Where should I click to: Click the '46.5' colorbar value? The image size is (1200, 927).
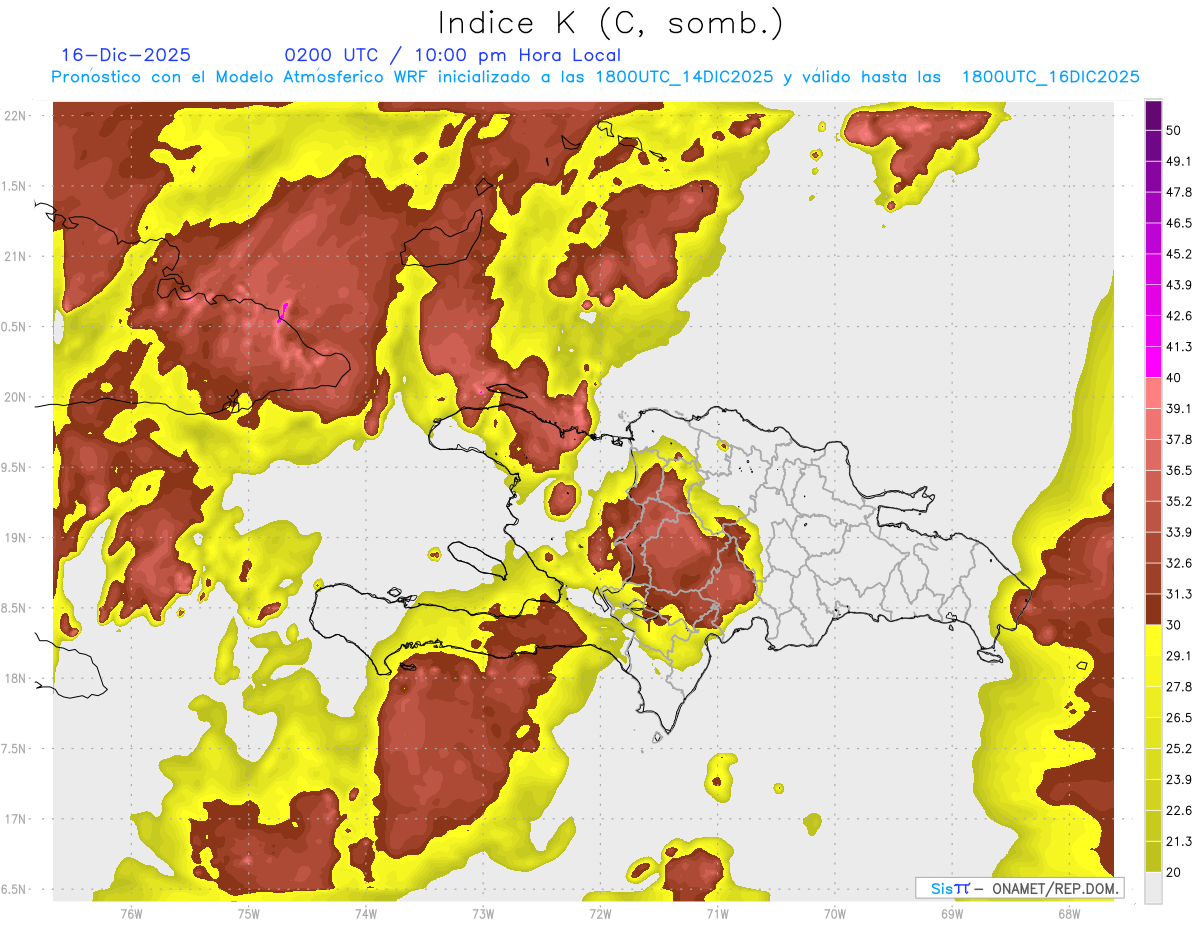tap(1178, 223)
